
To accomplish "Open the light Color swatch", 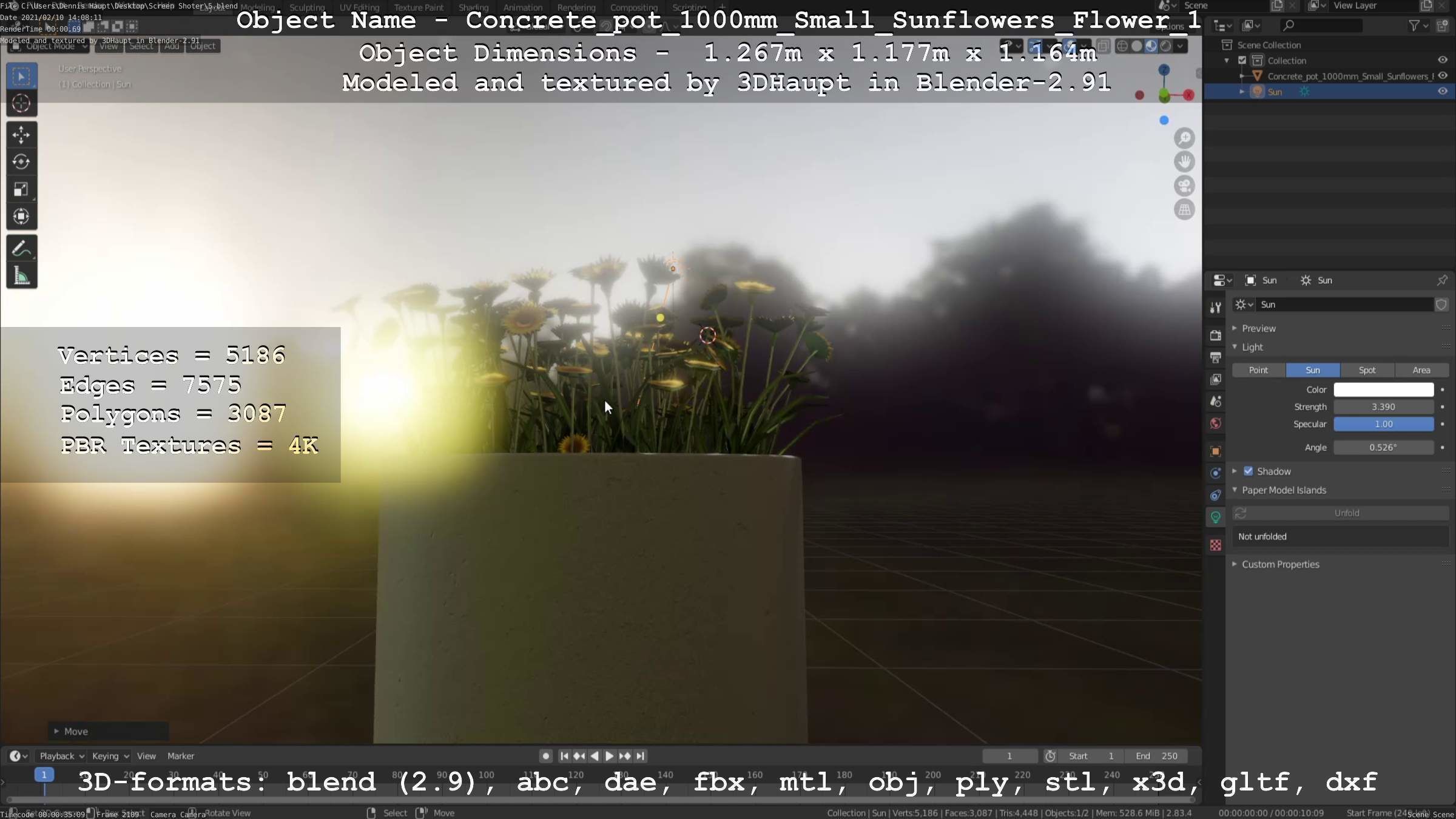I will point(1383,389).
